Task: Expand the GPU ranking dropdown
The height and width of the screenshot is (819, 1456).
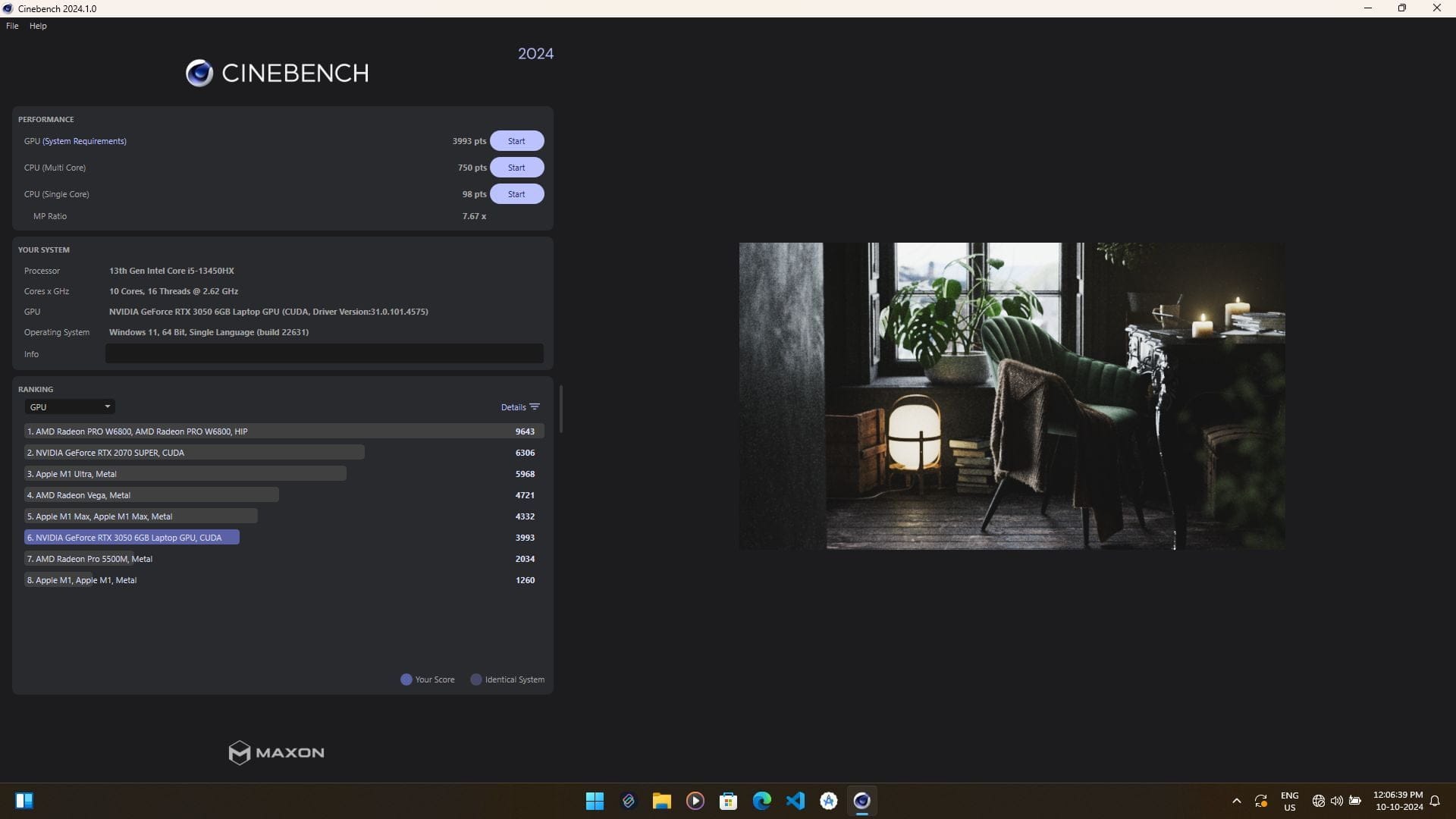Action: [70, 407]
